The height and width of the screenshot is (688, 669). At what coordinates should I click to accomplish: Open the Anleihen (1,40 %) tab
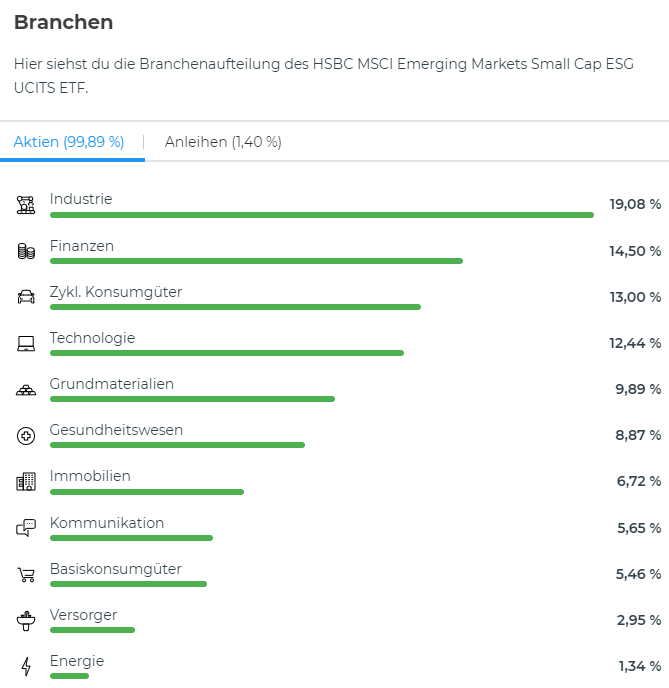(223, 142)
